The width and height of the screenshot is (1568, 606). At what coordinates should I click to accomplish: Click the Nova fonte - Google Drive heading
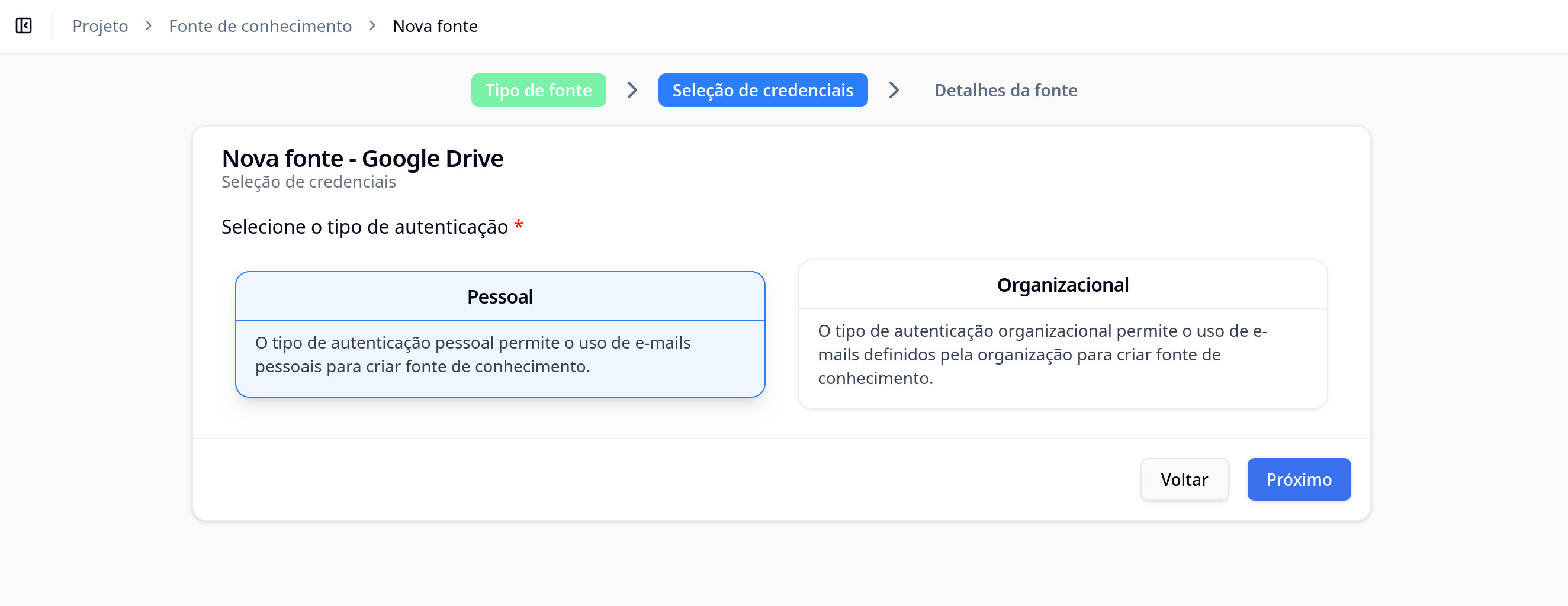(362, 158)
